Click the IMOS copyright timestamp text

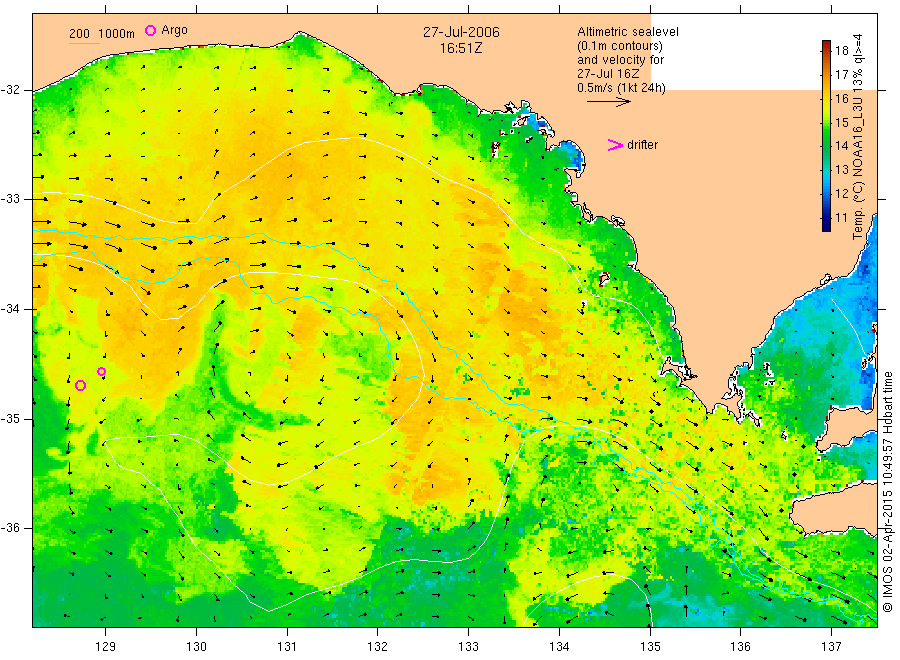(x=888, y=492)
